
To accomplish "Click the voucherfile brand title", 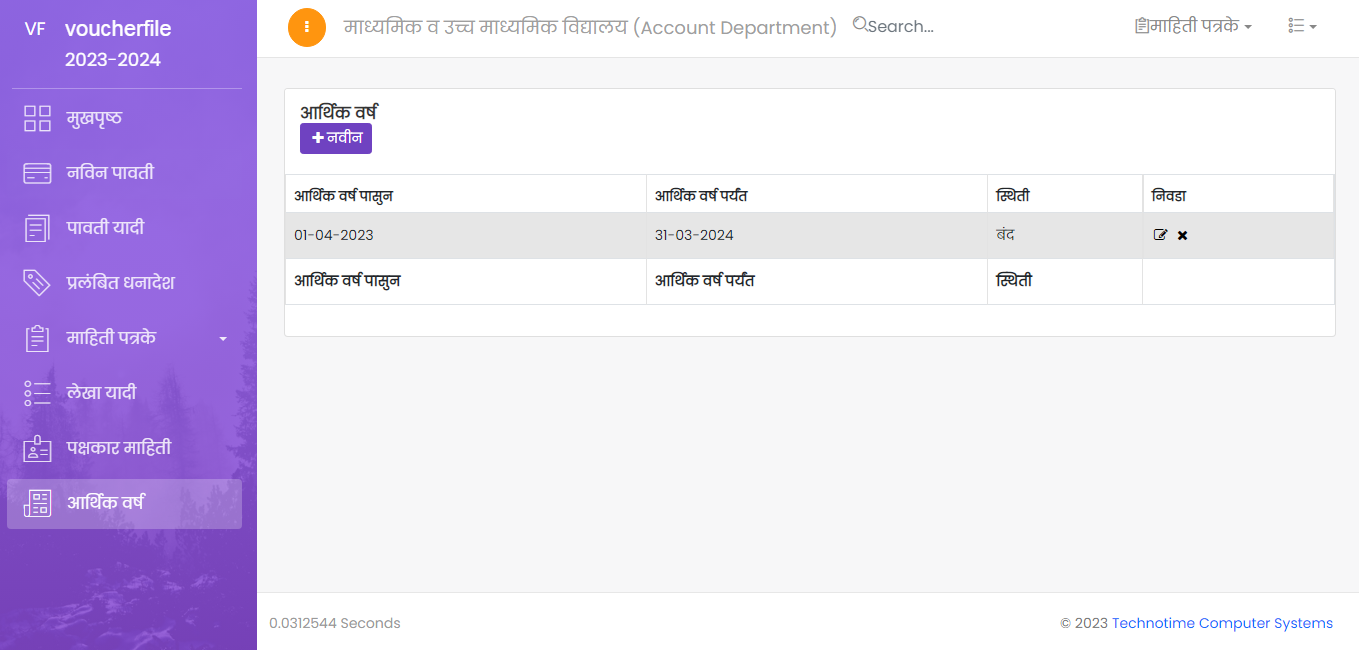I will tap(118, 29).
